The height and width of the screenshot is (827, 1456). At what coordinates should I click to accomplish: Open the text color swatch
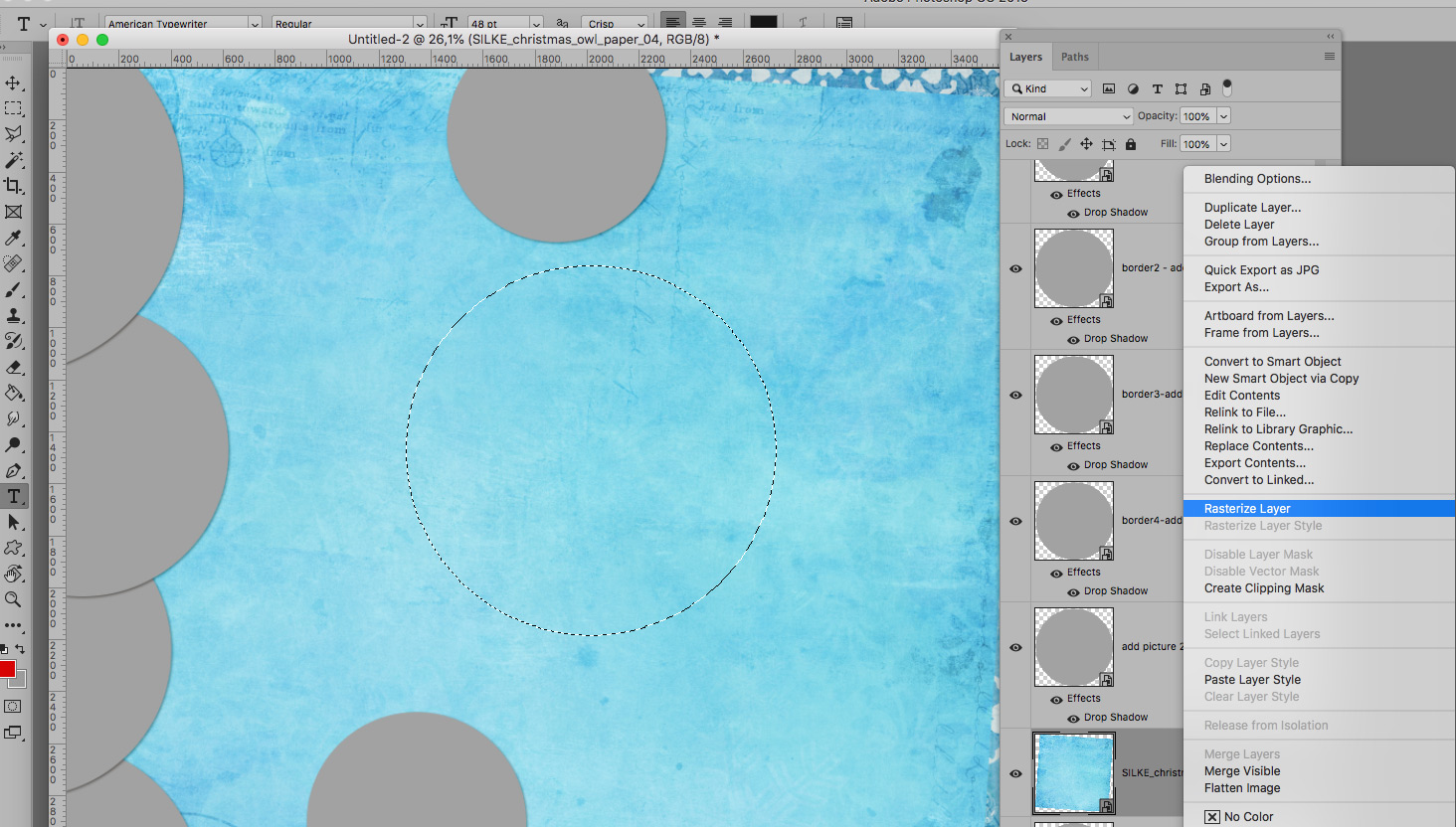[764, 23]
